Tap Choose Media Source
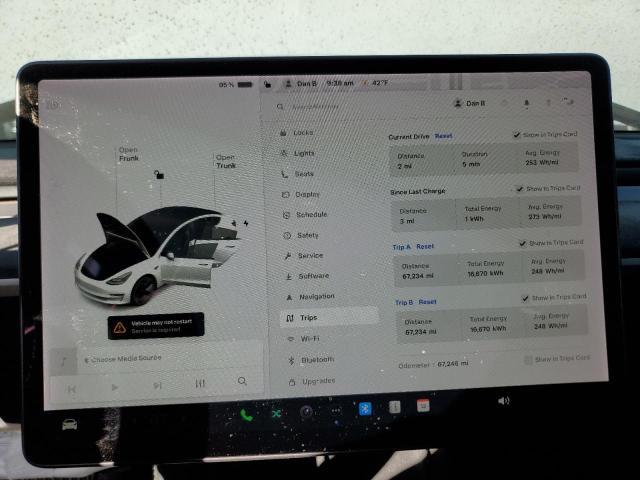Viewport: 640px width, 480px height. pos(123,359)
